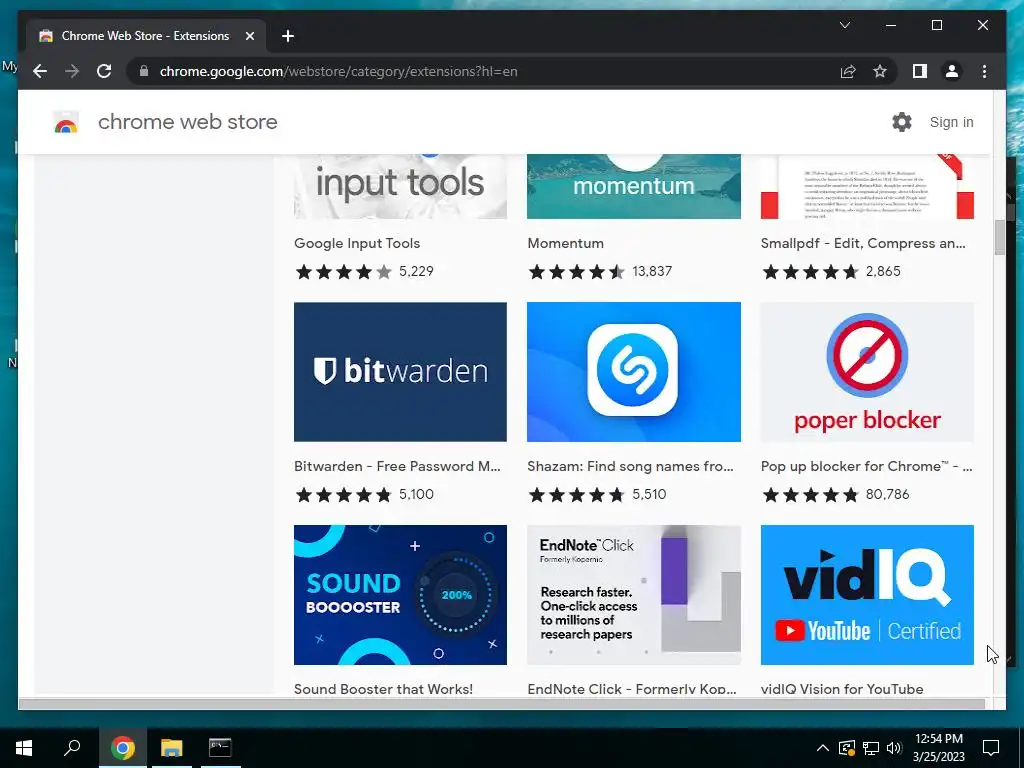1024x768 pixels.
Task: Open the EndNote Click extension image
Action: point(633,595)
